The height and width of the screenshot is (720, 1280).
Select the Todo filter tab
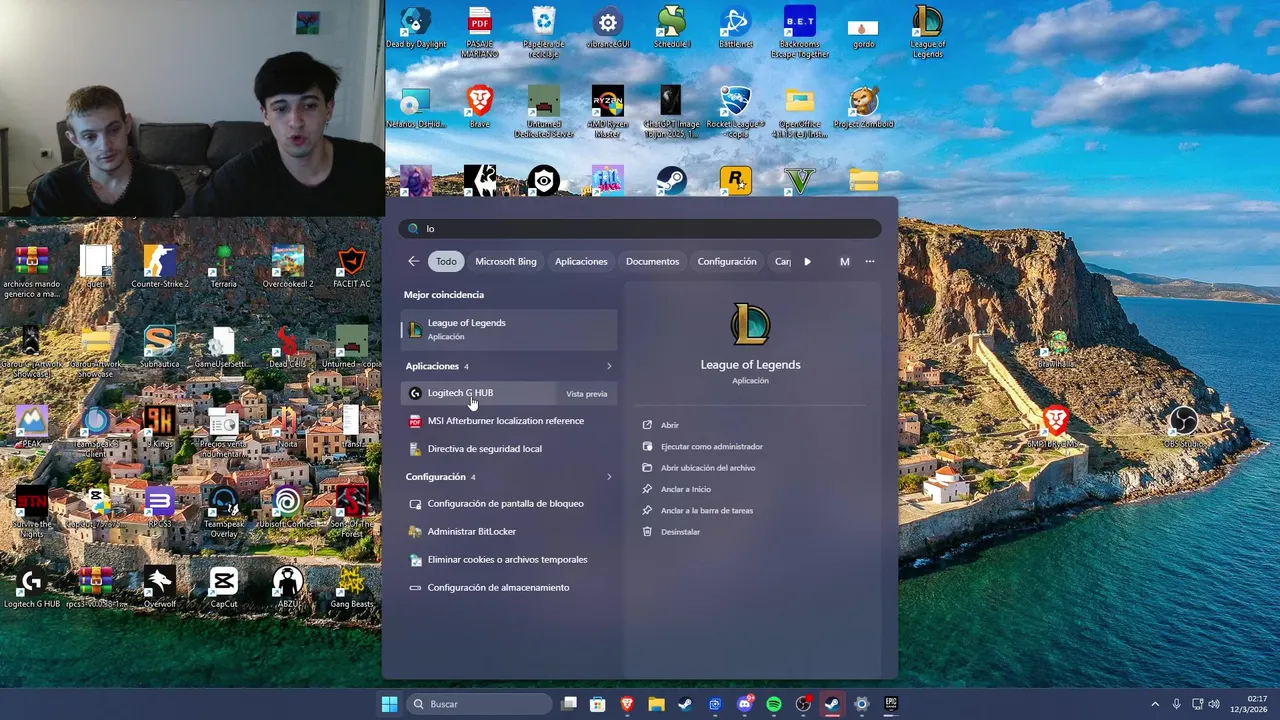446,262
